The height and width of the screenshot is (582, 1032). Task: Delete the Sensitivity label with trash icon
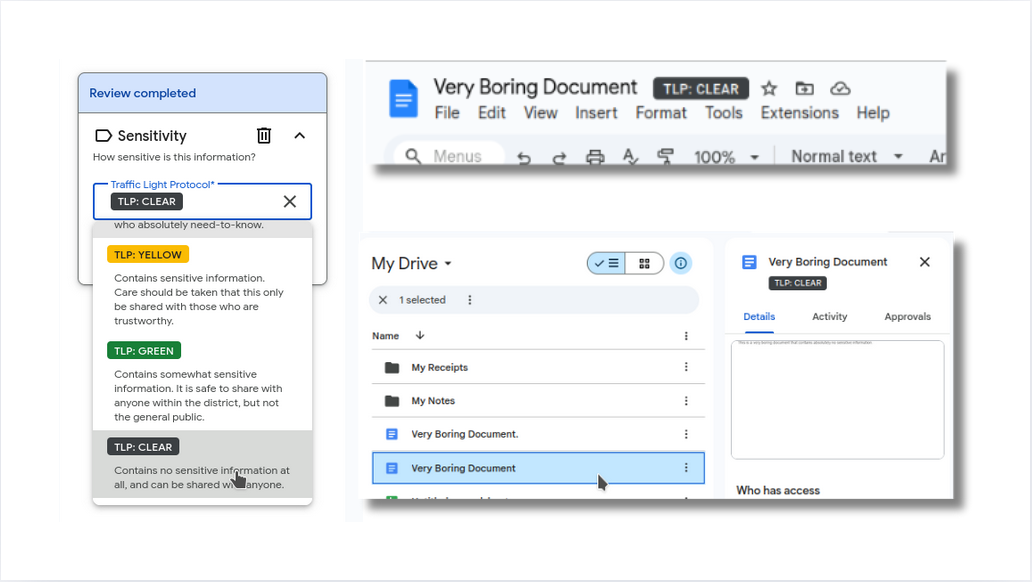[263, 136]
